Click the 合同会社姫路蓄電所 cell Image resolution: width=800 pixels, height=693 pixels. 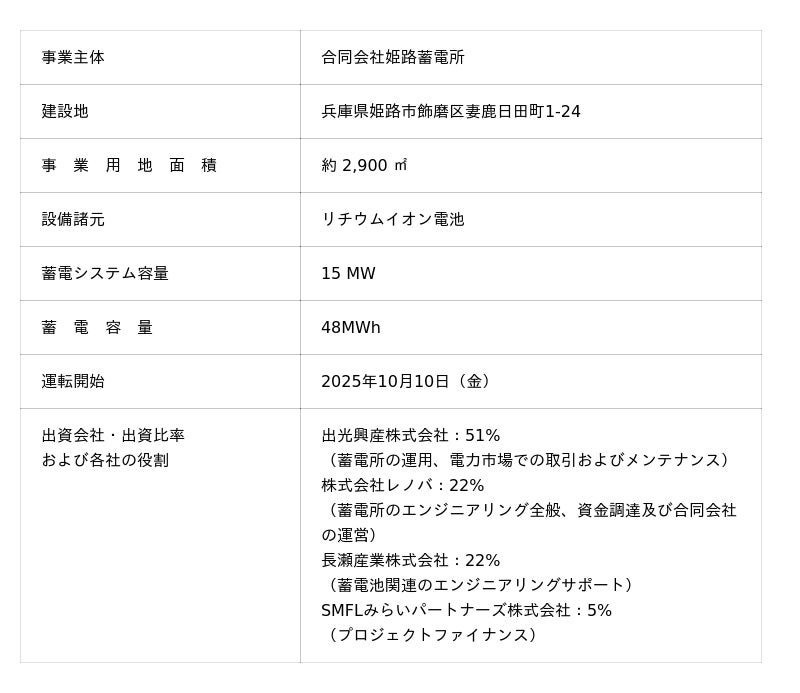[392, 58]
